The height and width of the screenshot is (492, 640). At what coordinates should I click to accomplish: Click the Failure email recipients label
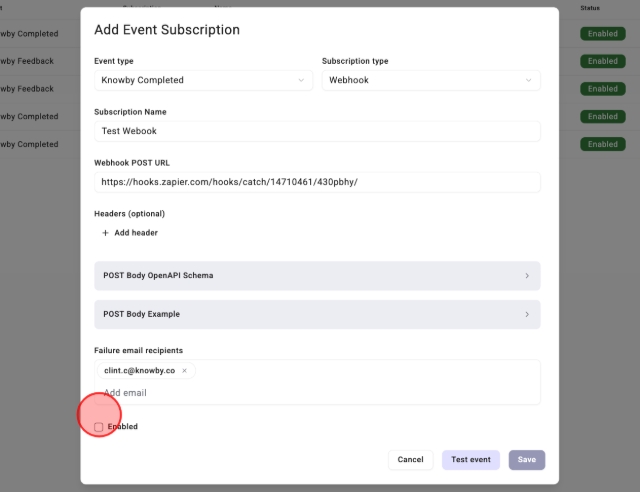[x=138, y=350]
